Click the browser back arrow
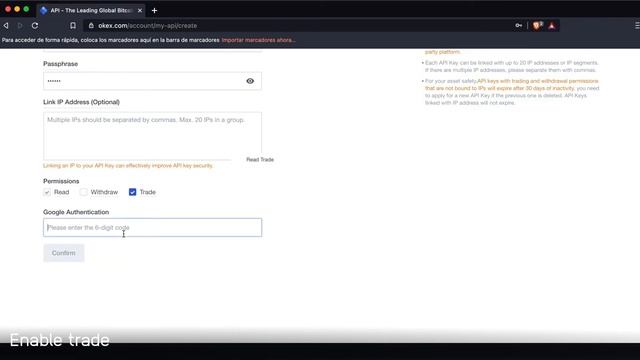The width and height of the screenshot is (640, 360). [6, 25]
